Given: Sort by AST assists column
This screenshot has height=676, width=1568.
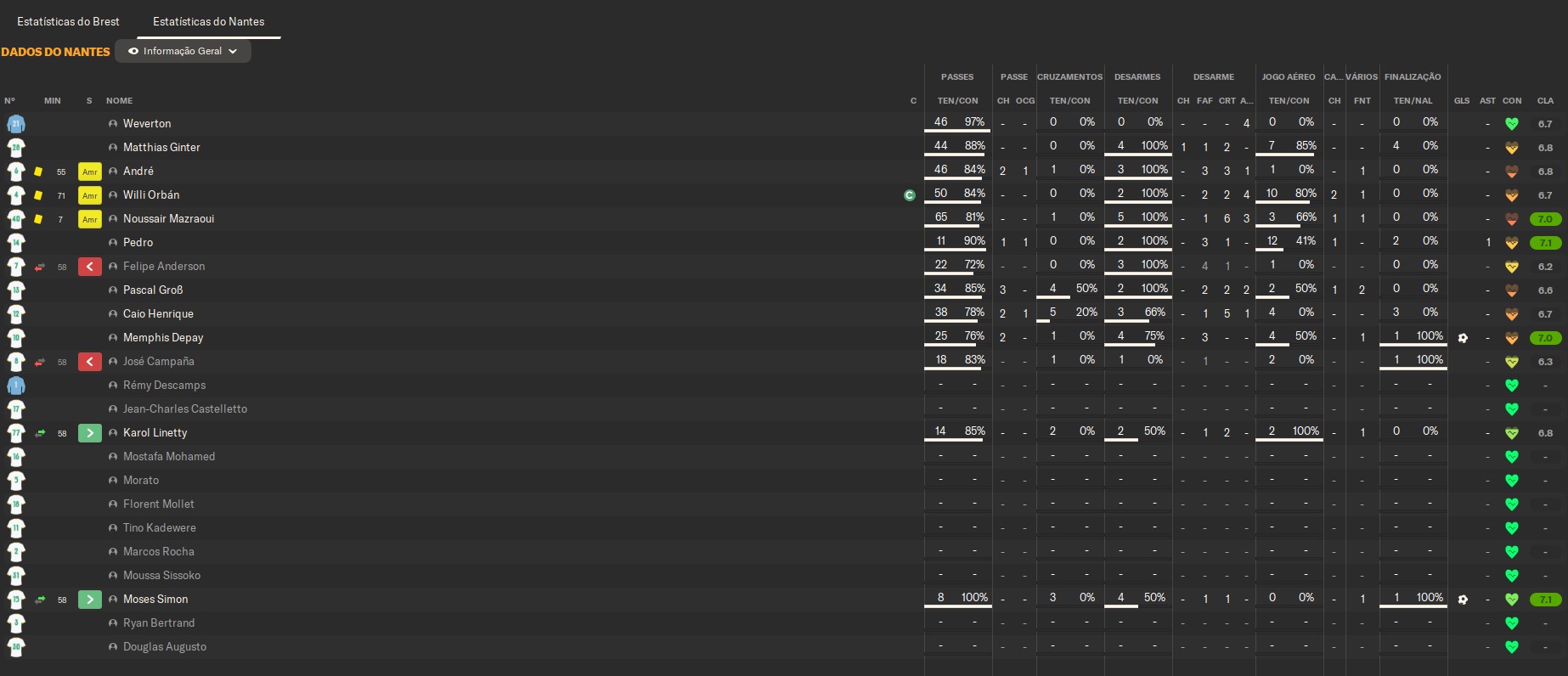Looking at the screenshot, I should pyautogui.click(x=1487, y=100).
